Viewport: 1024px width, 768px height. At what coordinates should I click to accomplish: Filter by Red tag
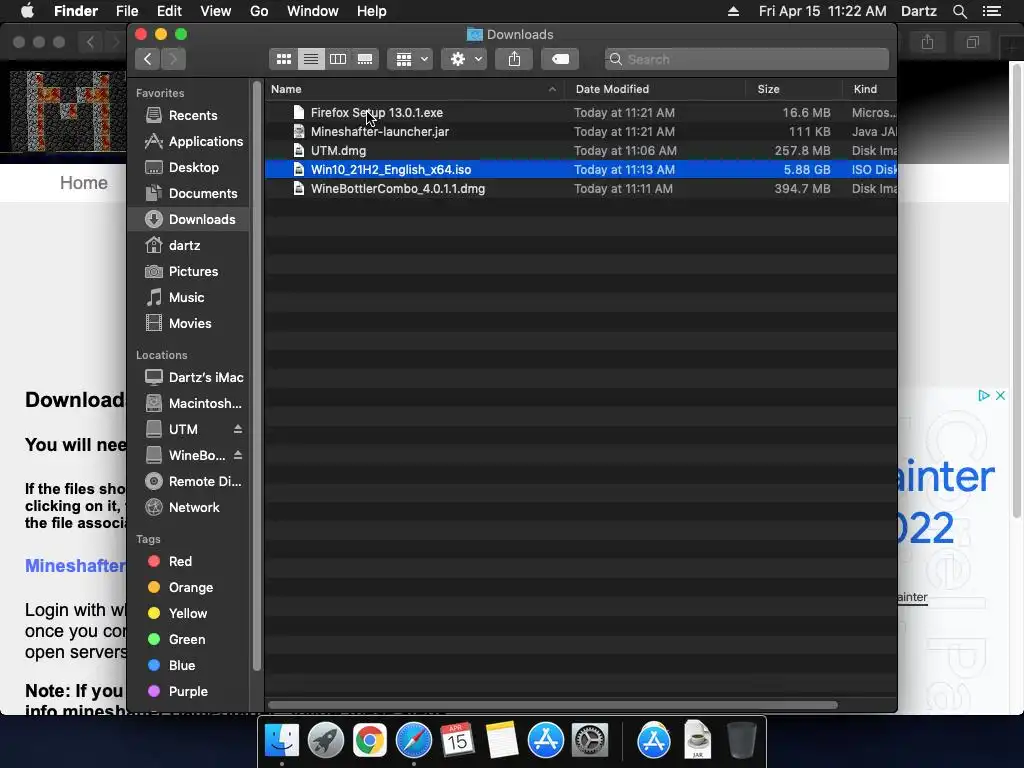pyautogui.click(x=188, y=562)
